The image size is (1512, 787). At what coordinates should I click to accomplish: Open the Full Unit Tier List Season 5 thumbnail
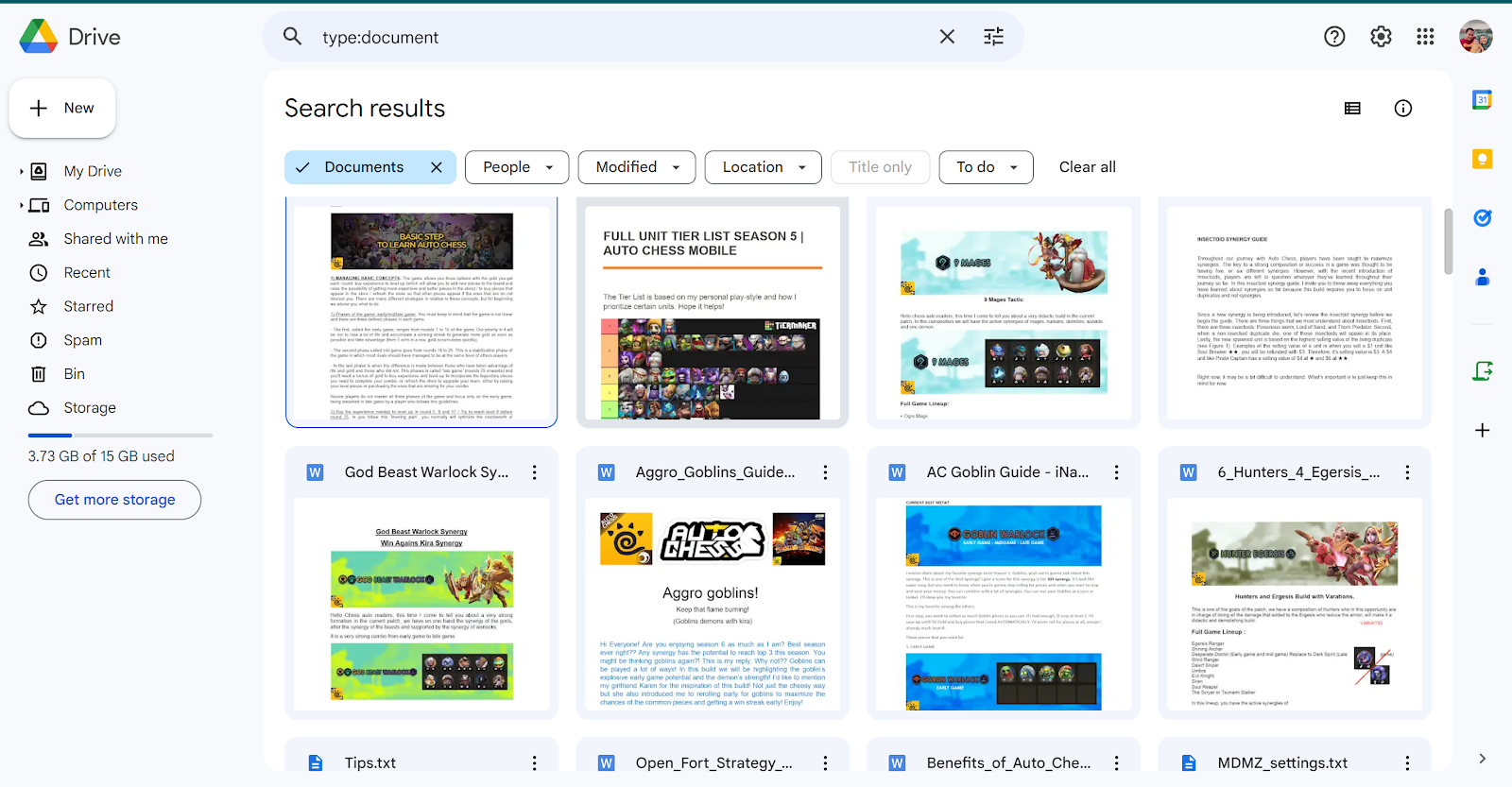coord(713,313)
